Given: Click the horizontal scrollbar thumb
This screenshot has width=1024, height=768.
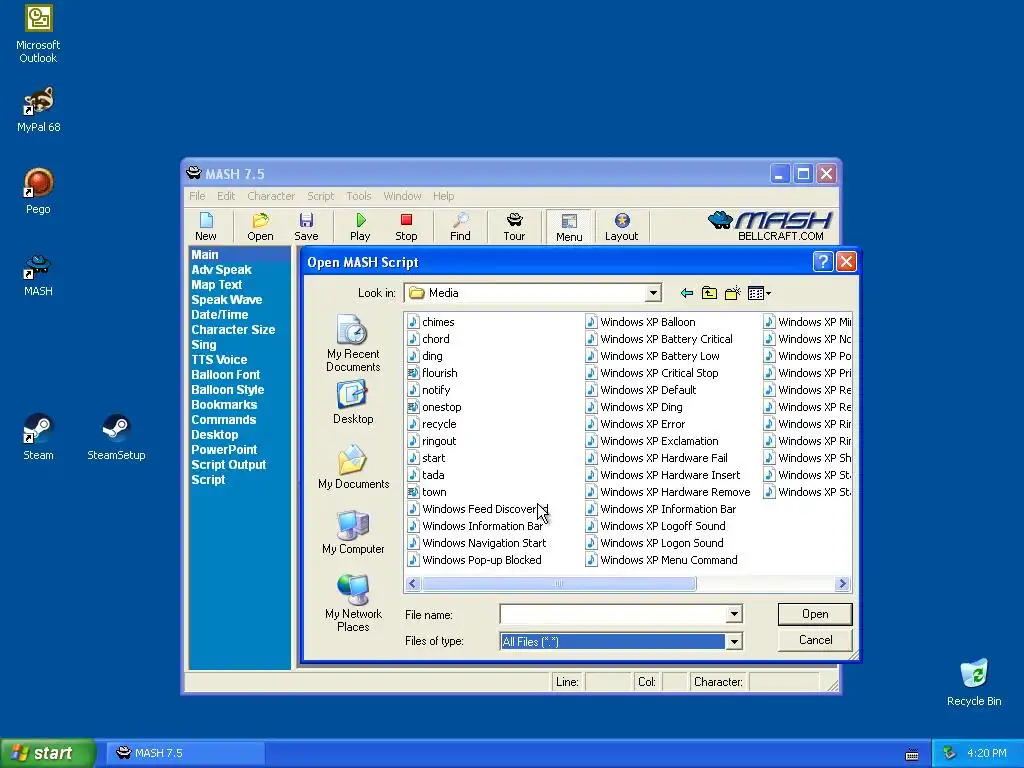Looking at the screenshot, I should tap(558, 583).
